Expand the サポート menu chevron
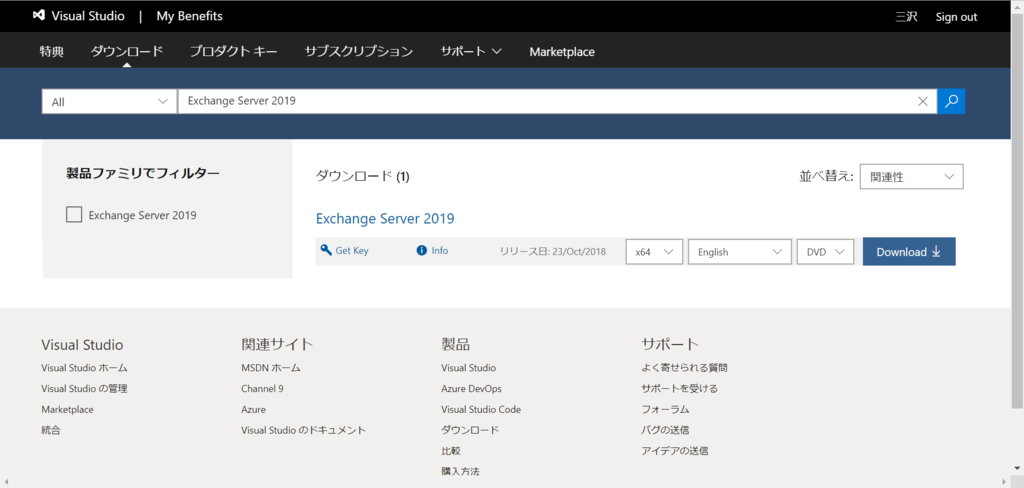Viewport: 1024px width, 488px height. (x=496, y=52)
